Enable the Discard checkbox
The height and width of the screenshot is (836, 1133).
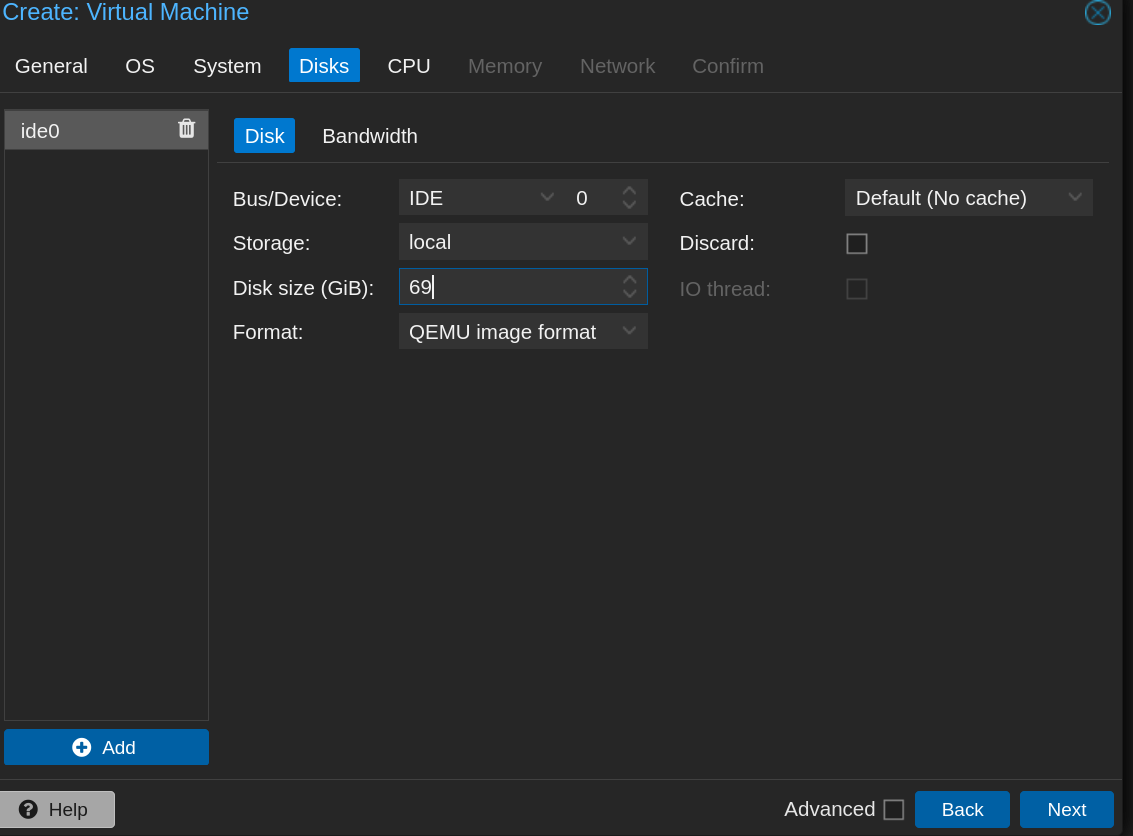(856, 244)
